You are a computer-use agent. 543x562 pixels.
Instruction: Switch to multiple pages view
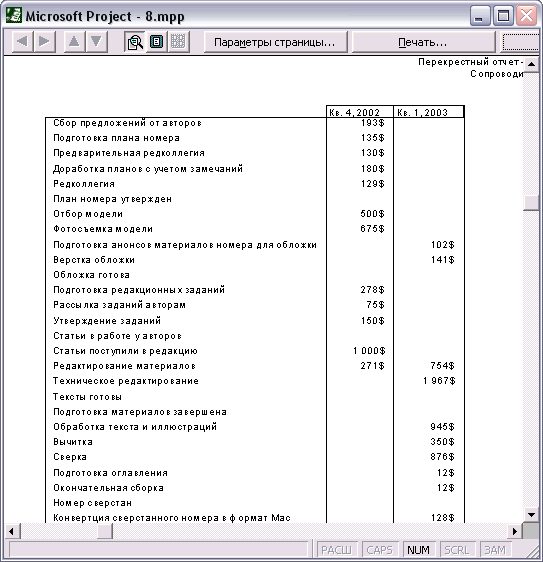(178, 42)
